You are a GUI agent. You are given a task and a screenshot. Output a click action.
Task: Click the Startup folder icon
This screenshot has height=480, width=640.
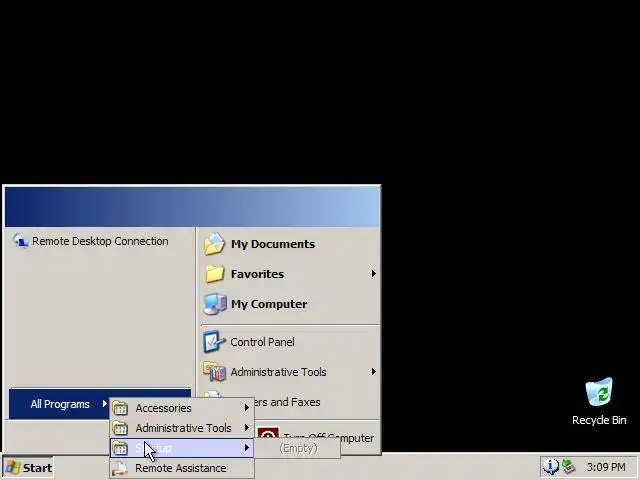tap(120, 448)
